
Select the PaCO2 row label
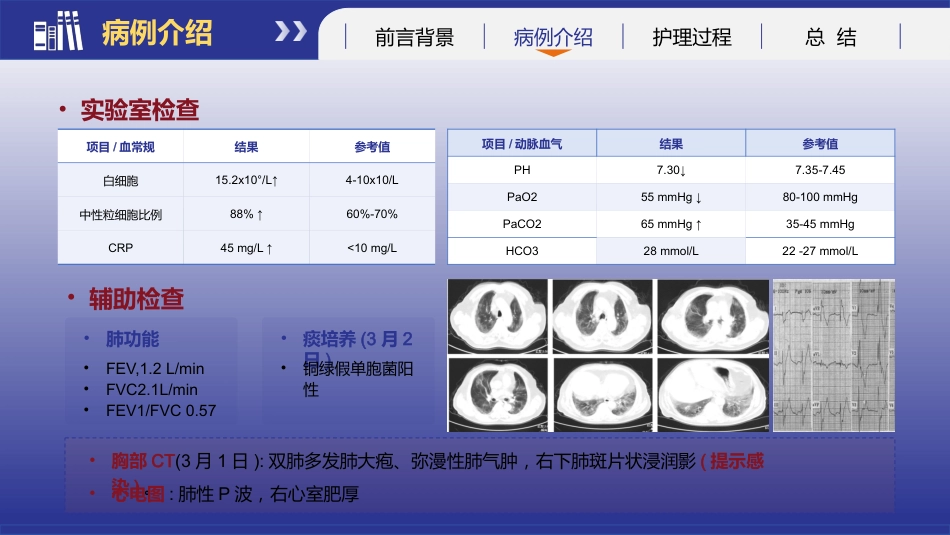pyautogui.click(x=522, y=224)
